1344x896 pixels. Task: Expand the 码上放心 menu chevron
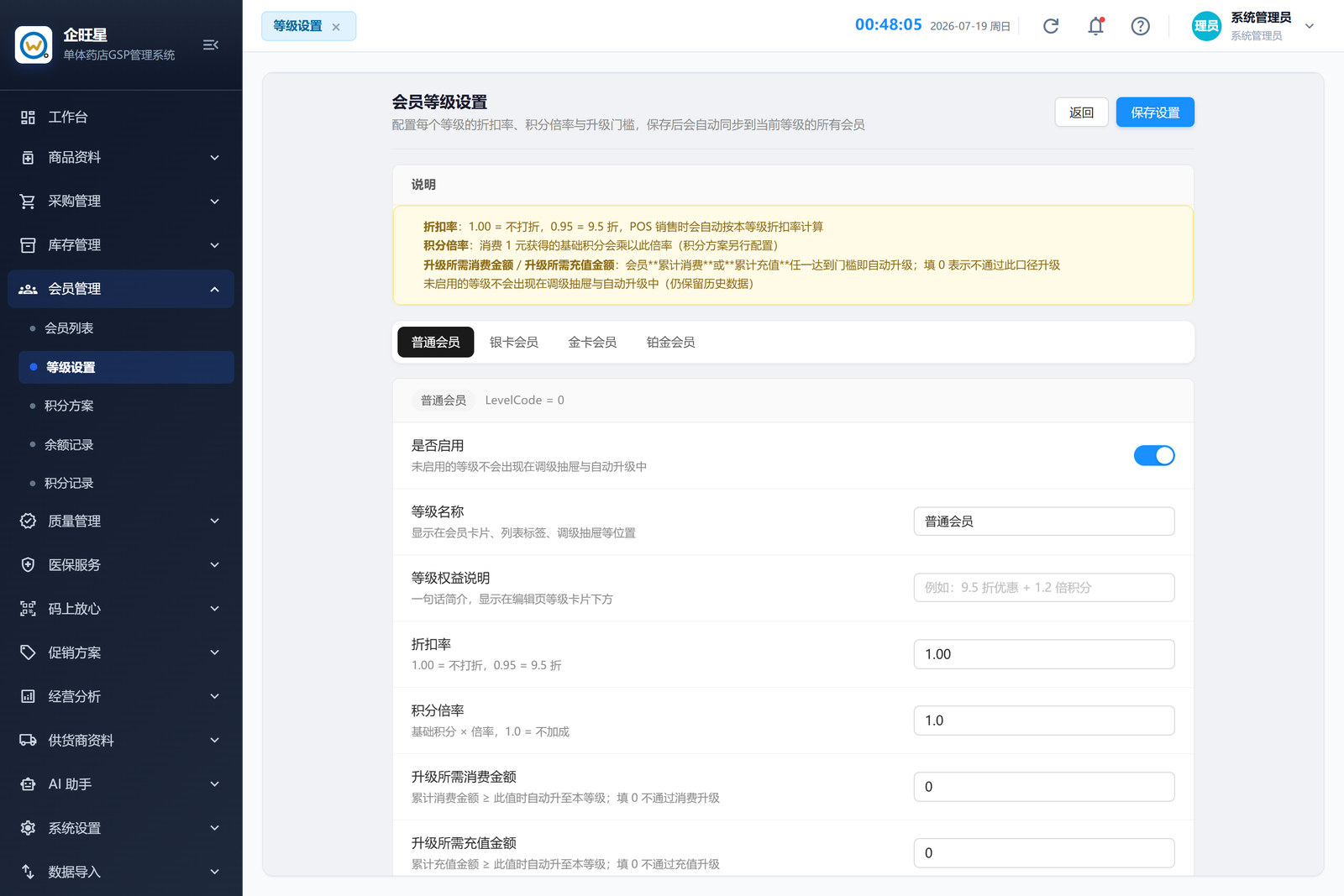click(214, 609)
